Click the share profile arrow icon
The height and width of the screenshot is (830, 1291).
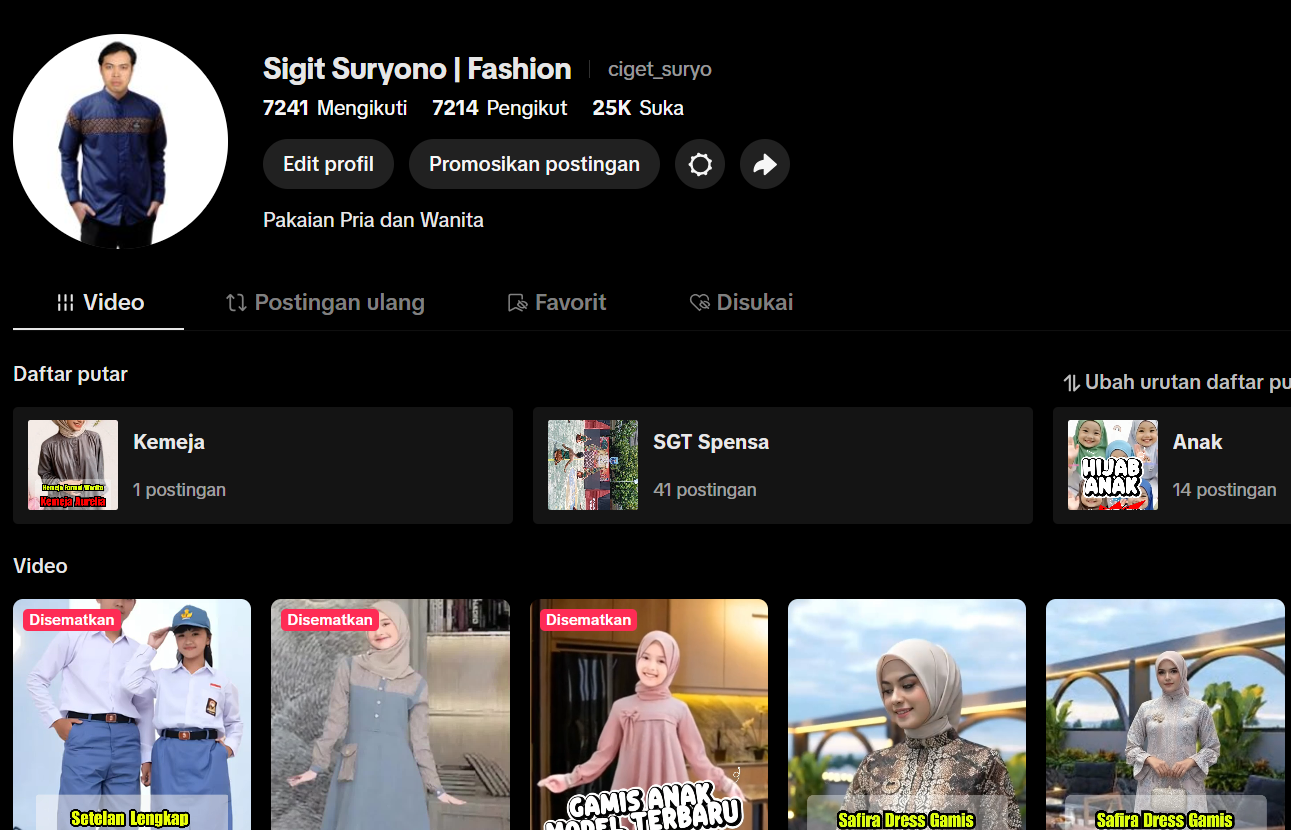click(x=765, y=164)
